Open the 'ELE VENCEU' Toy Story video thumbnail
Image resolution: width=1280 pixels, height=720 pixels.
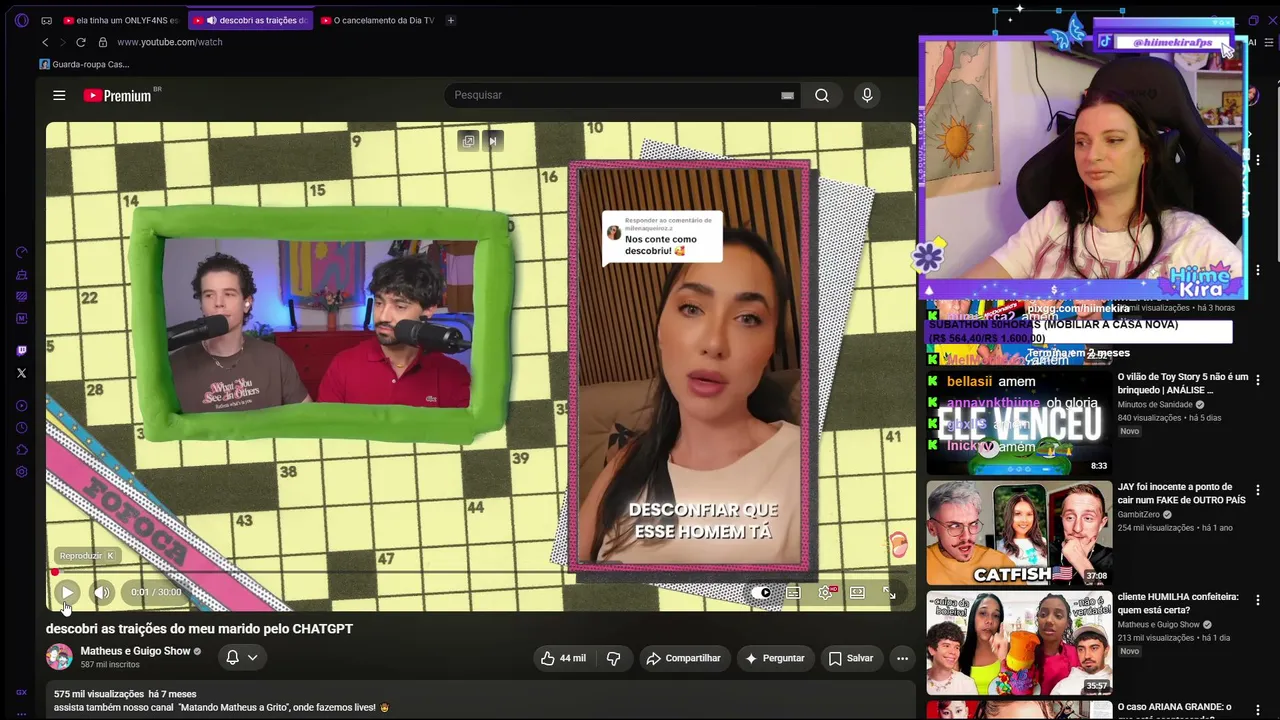[x=1019, y=422]
